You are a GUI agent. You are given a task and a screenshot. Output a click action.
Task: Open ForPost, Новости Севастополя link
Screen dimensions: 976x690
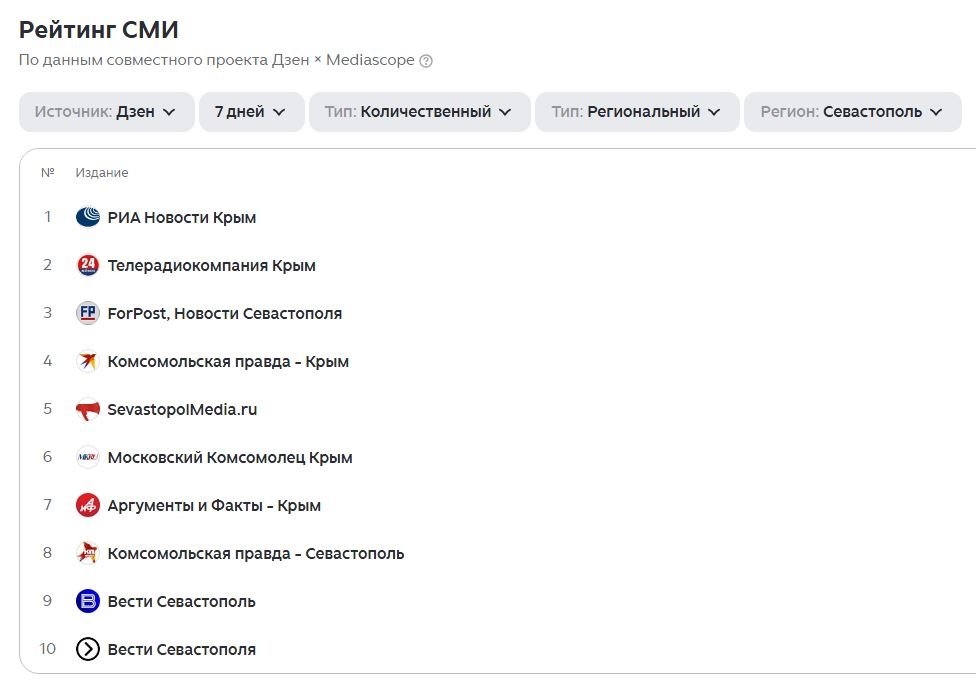tap(225, 314)
